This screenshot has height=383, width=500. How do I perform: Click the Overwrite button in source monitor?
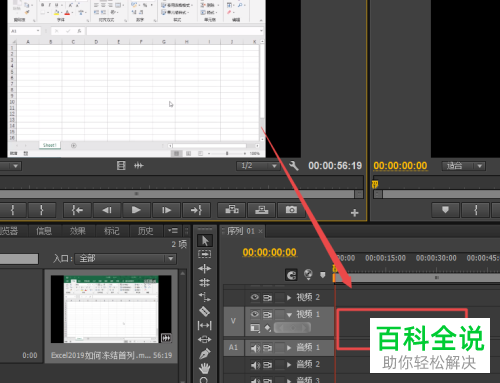(x=262, y=210)
